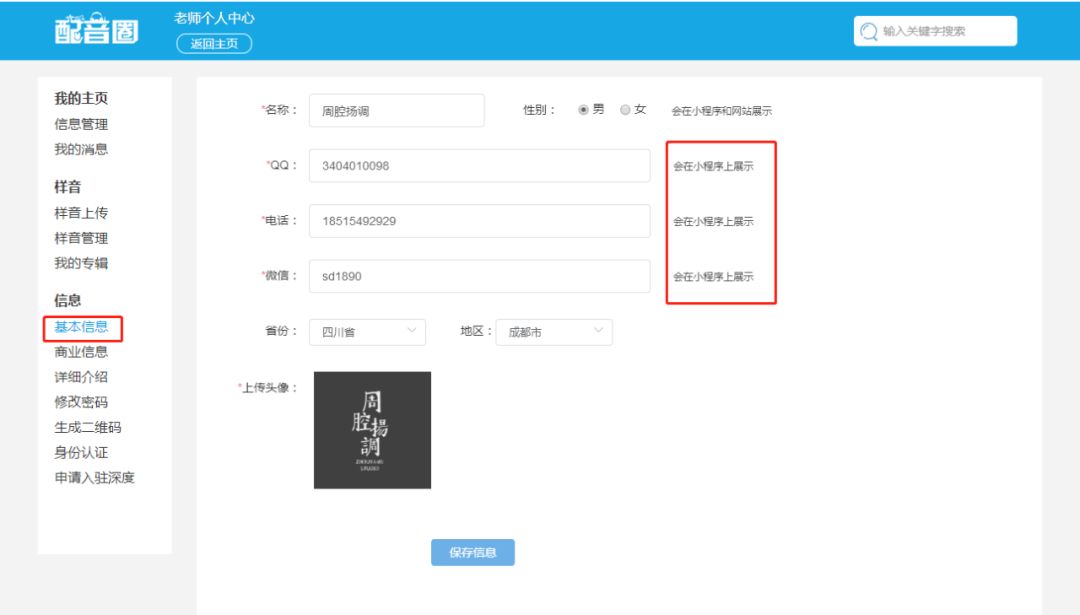Select 基本信息 in the sidebar
Screen dimensions: 1080x615
[81, 327]
